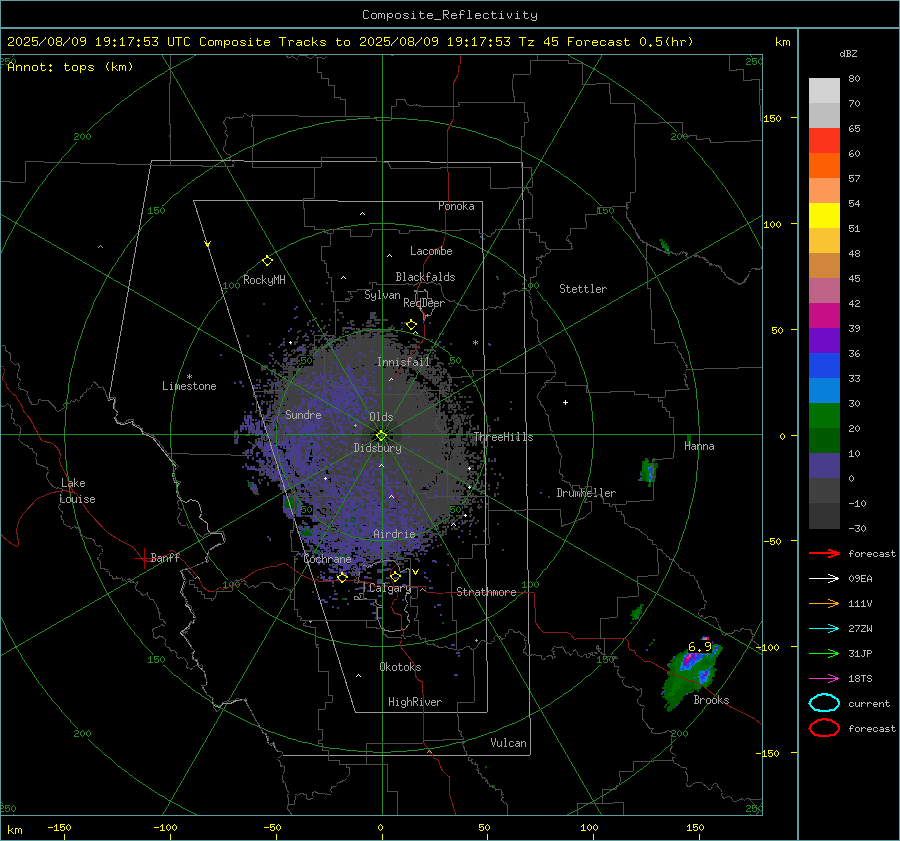Click the small storm cell southwest of Hanna
The width and height of the screenshot is (900, 841).
click(649, 472)
